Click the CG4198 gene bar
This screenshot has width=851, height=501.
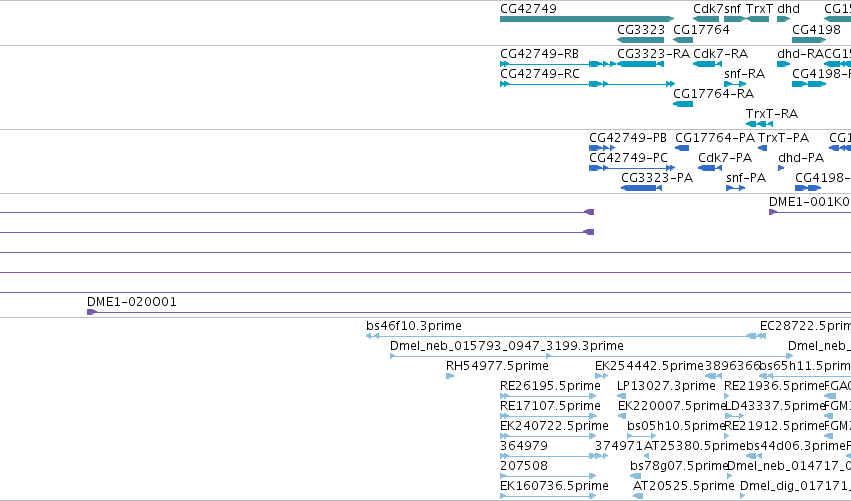coord(809,40)
